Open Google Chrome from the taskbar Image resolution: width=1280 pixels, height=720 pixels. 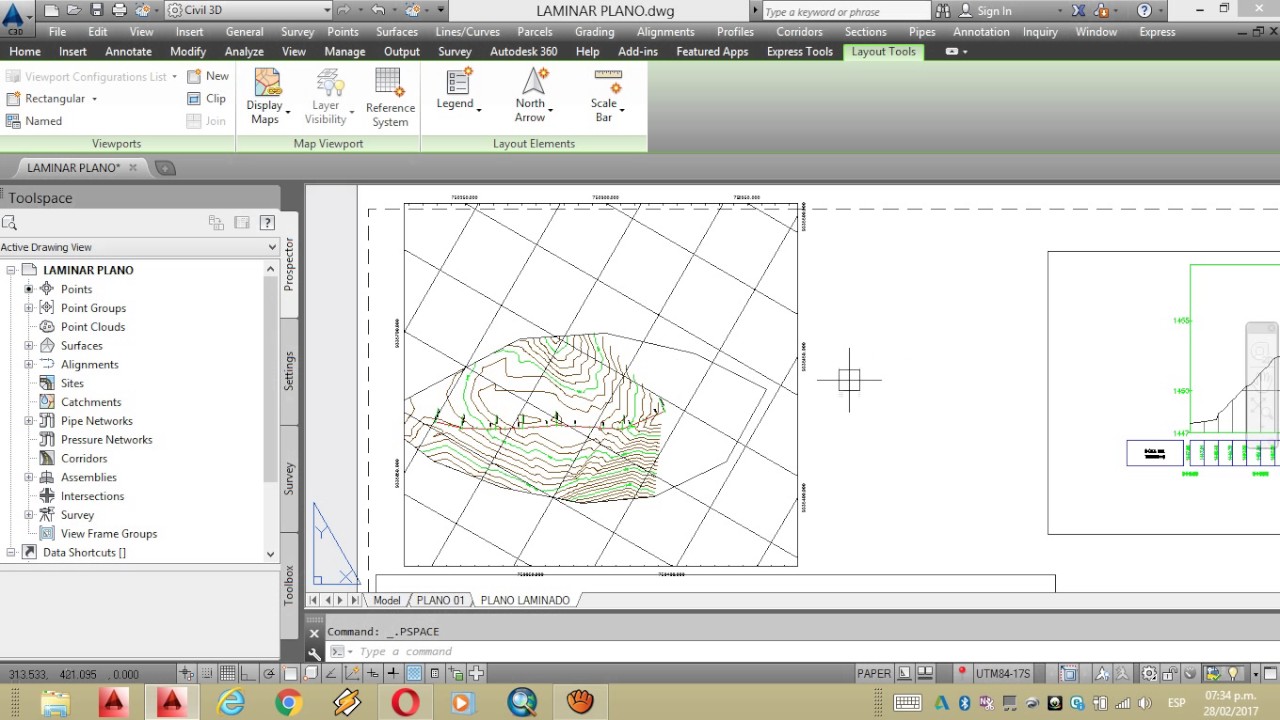pyautogui.click(x=289, y=701)
